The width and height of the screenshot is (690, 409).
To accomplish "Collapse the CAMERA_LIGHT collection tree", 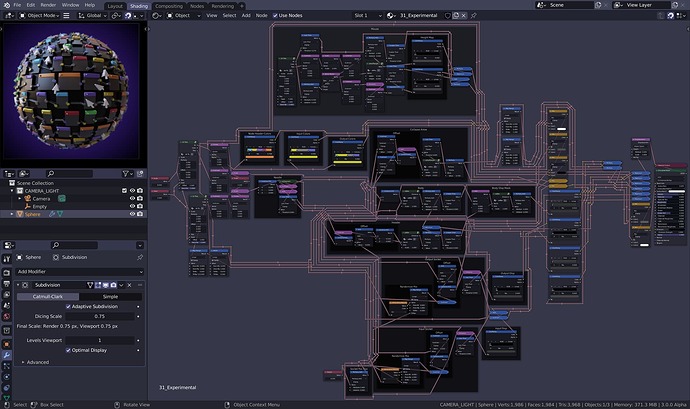I will pos(12,191).
